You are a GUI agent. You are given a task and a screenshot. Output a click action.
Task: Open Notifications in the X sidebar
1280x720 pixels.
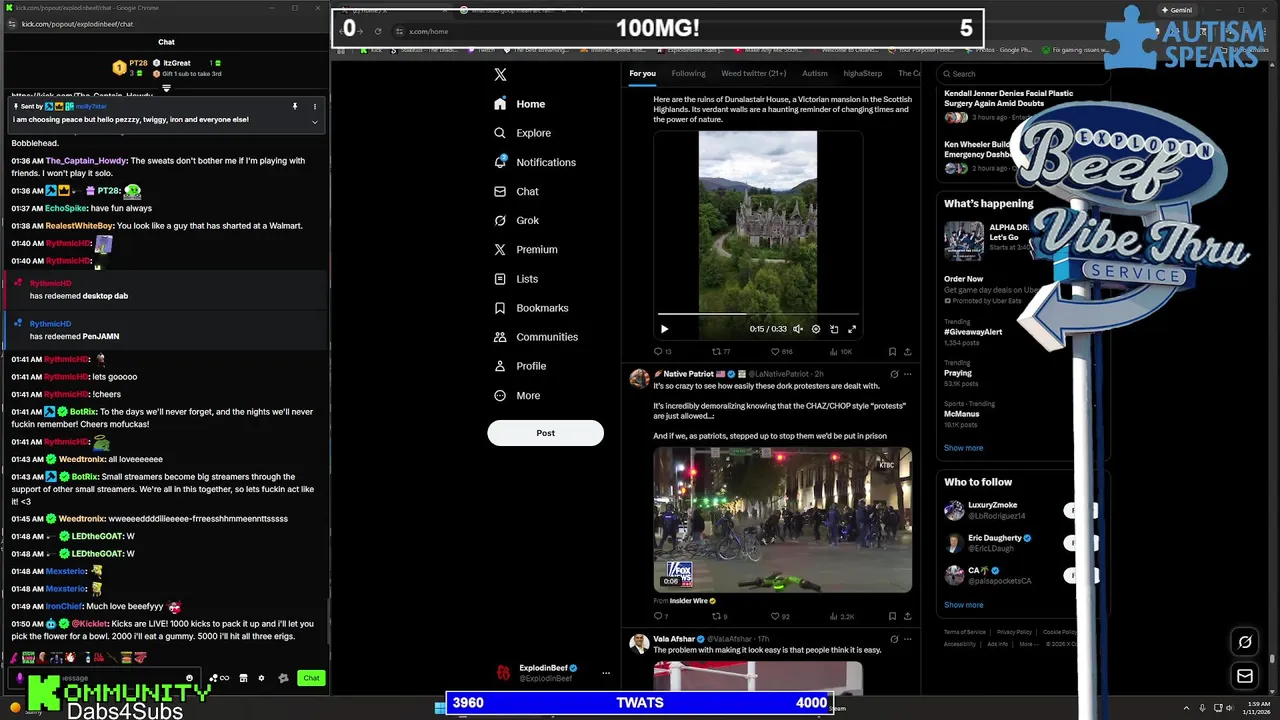[535, 162]
